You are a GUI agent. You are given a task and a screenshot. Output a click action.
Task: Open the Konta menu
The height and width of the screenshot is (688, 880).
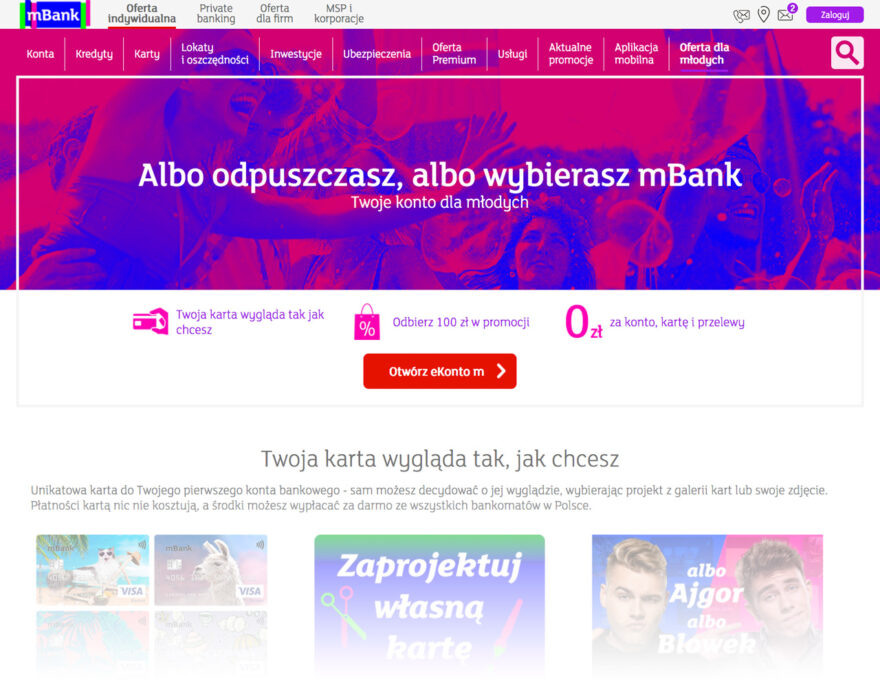coord(40,54)
